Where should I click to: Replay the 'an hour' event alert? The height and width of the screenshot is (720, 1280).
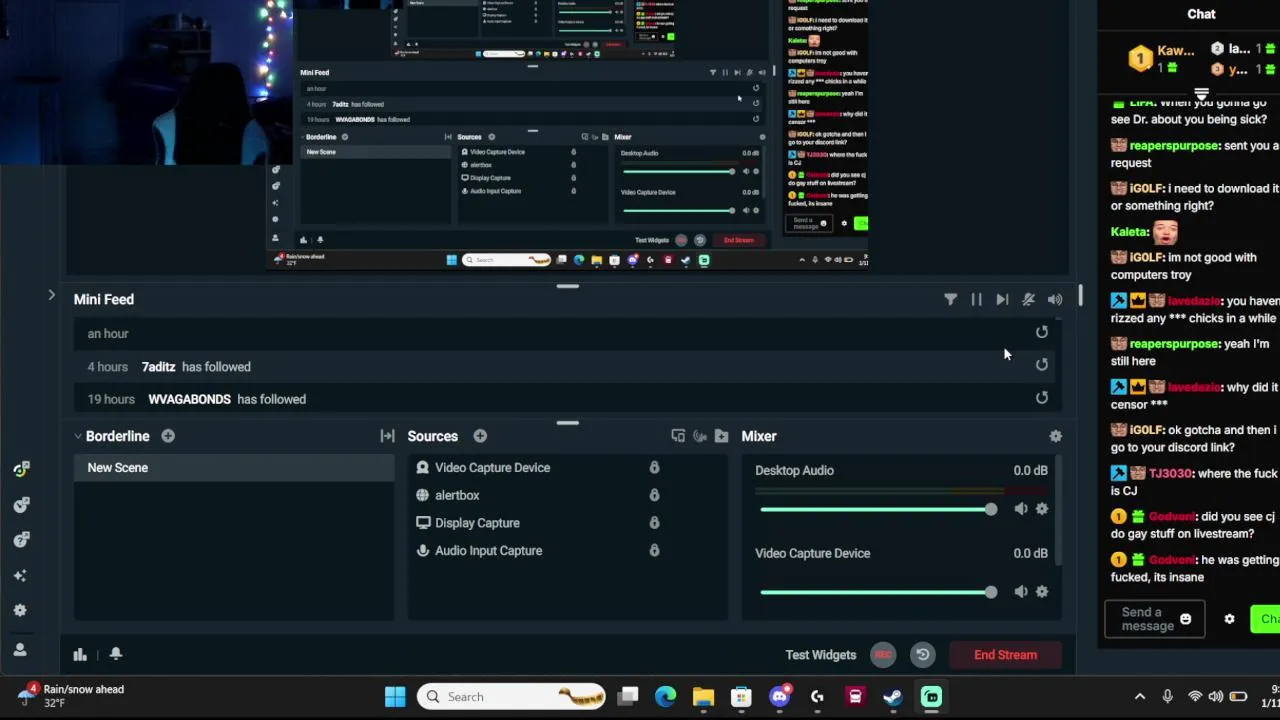tap(1042, 332)
